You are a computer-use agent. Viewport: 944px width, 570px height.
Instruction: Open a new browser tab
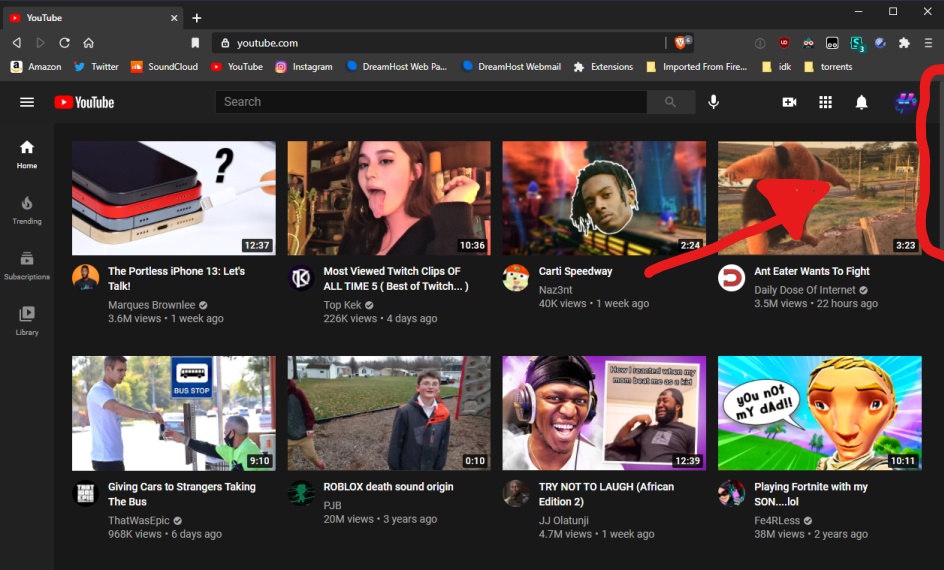pos(196,18)
